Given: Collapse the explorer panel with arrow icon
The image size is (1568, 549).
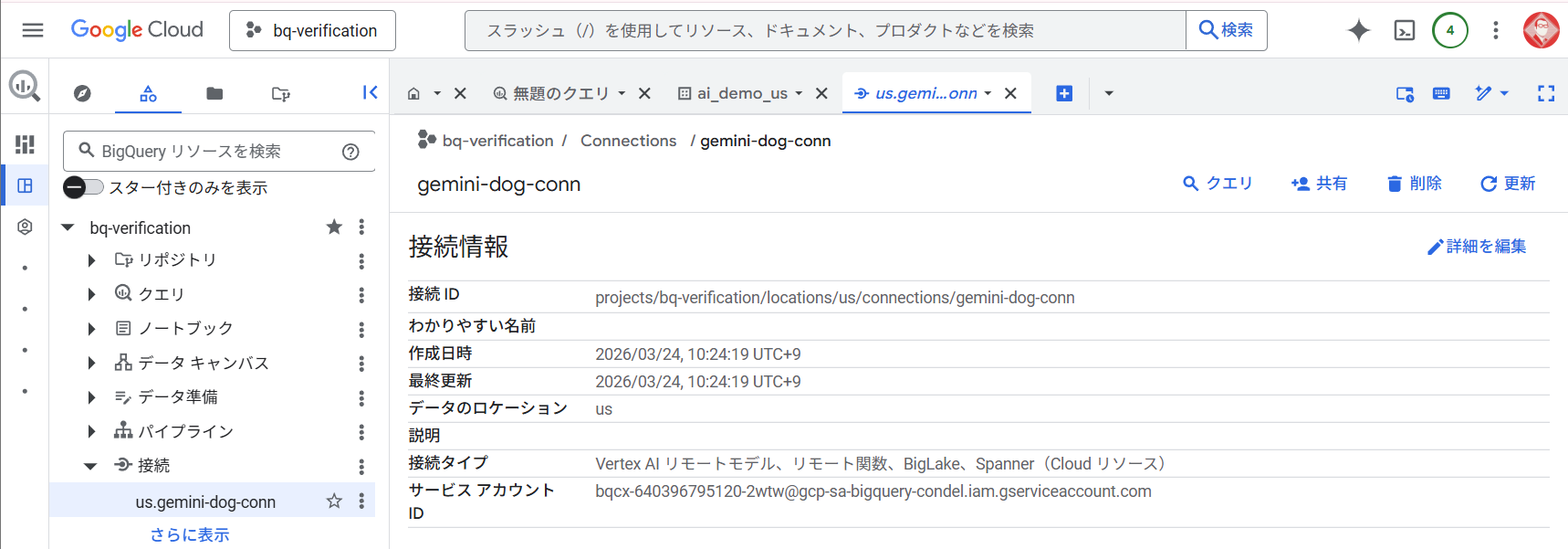Looking at the screenshot, I should pos(370,92).
